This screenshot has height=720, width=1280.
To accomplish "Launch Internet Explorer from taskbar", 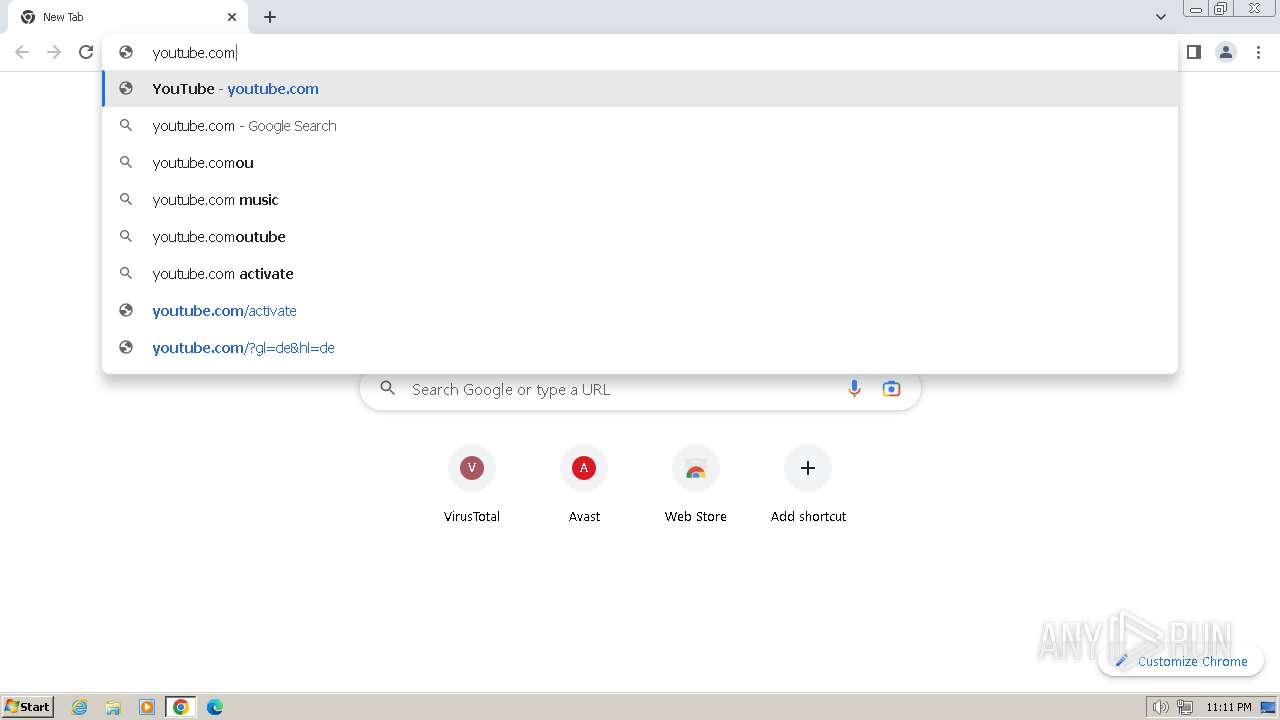I will 80,707.
